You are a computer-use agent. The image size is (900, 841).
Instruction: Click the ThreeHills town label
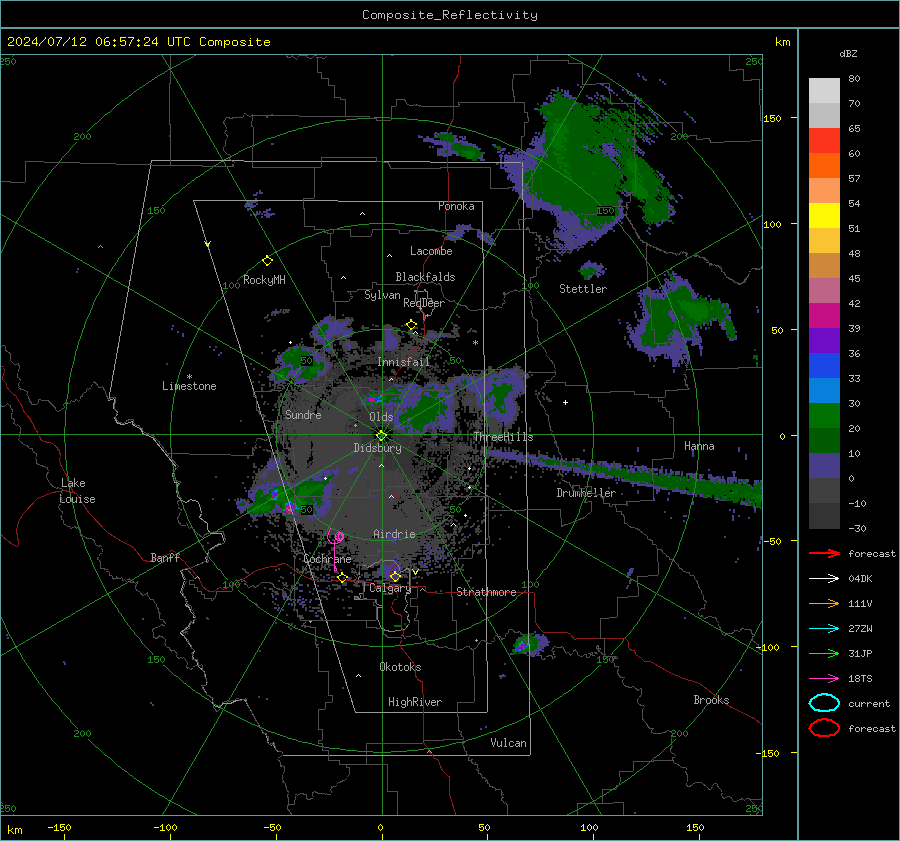[503, 437]
